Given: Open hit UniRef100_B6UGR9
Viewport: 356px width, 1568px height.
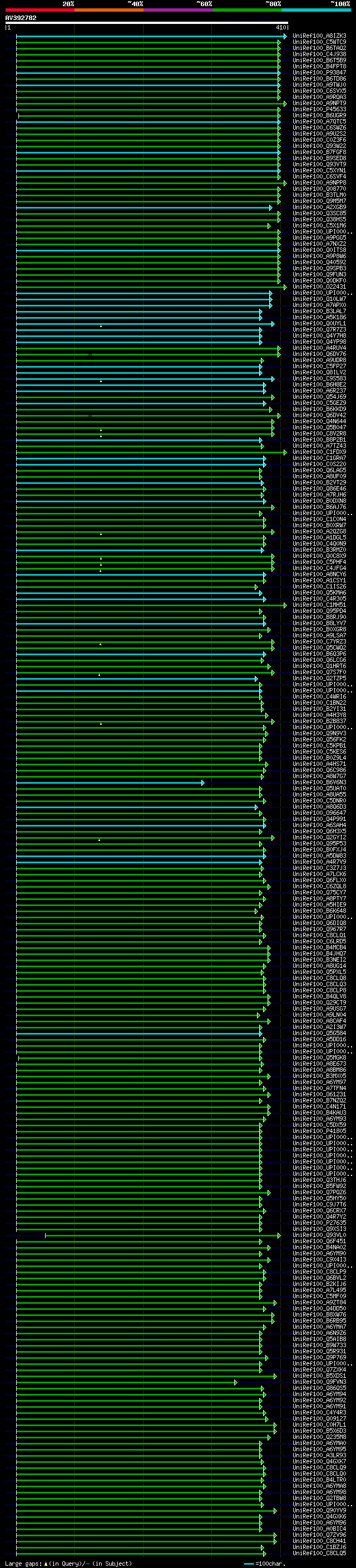Looking at the screenshot, I should pyautogui.click(x=319, y=116).
